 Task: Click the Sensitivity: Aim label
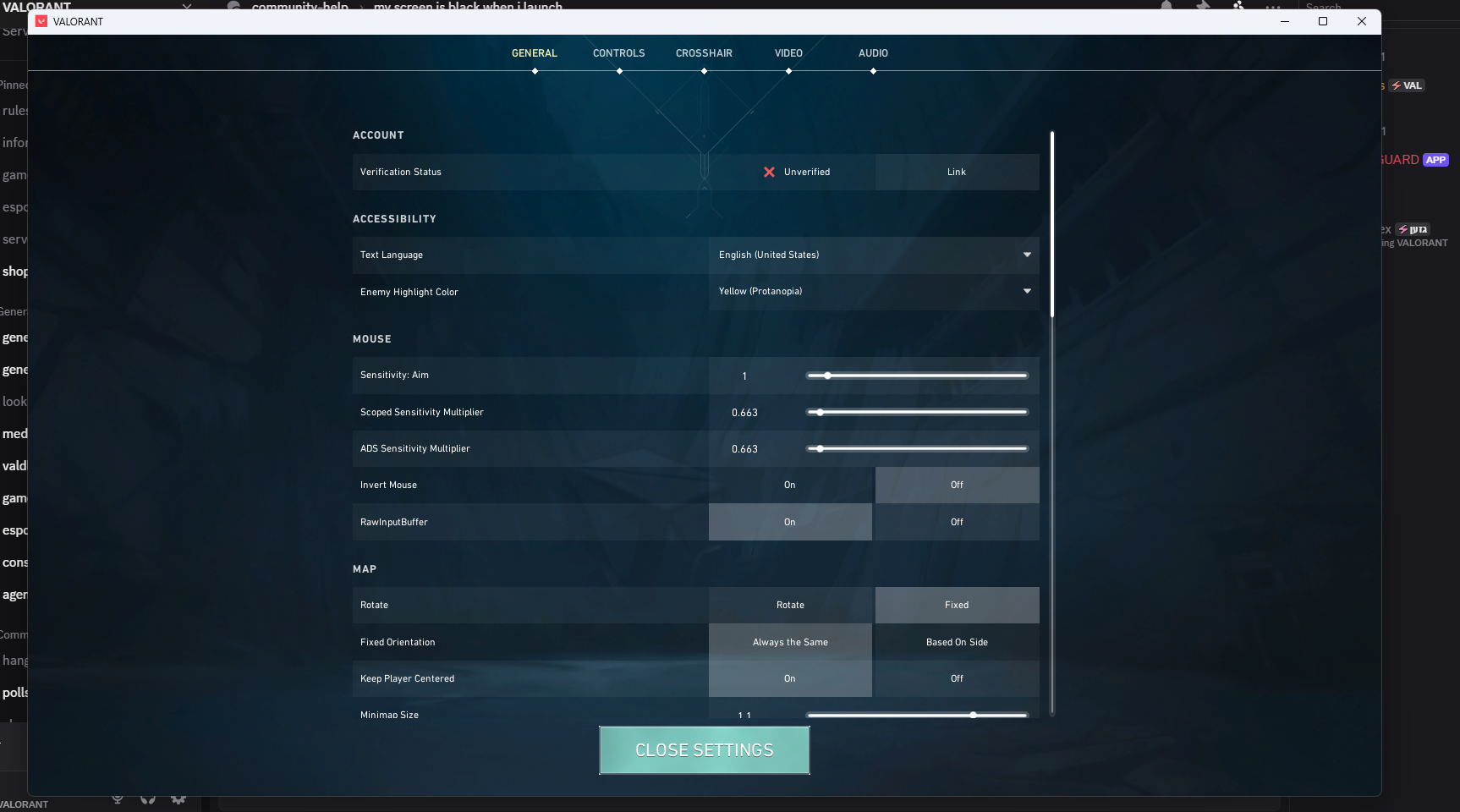394,376
